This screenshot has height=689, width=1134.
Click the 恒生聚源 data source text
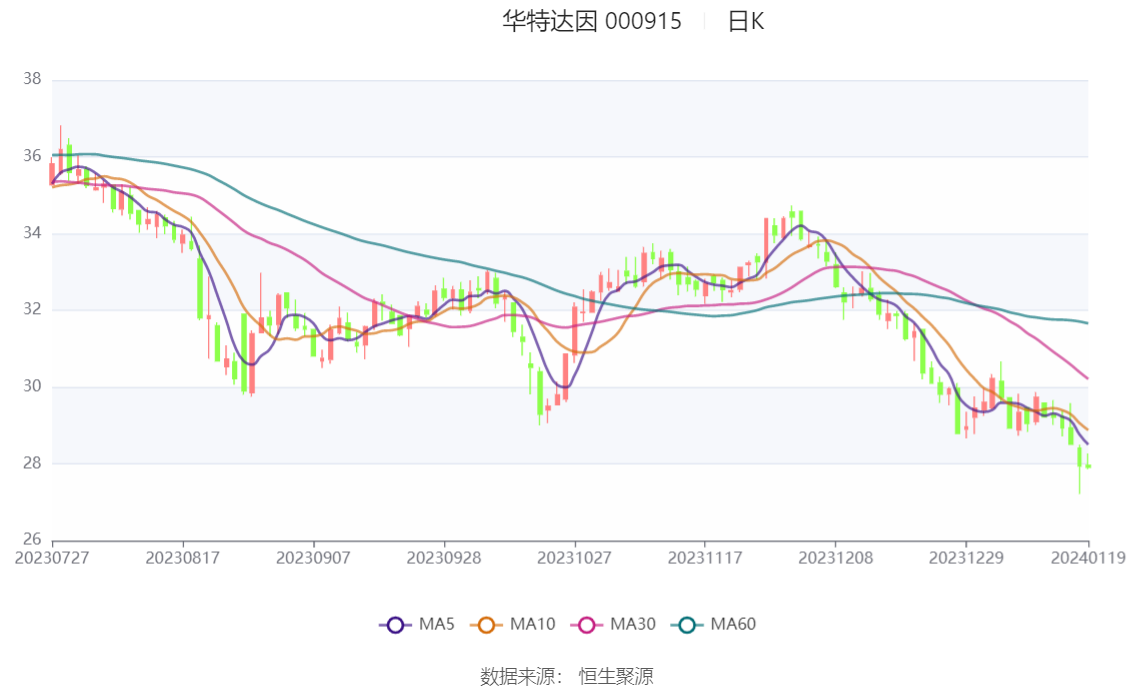pyautogui.click(x=616, y=676)
